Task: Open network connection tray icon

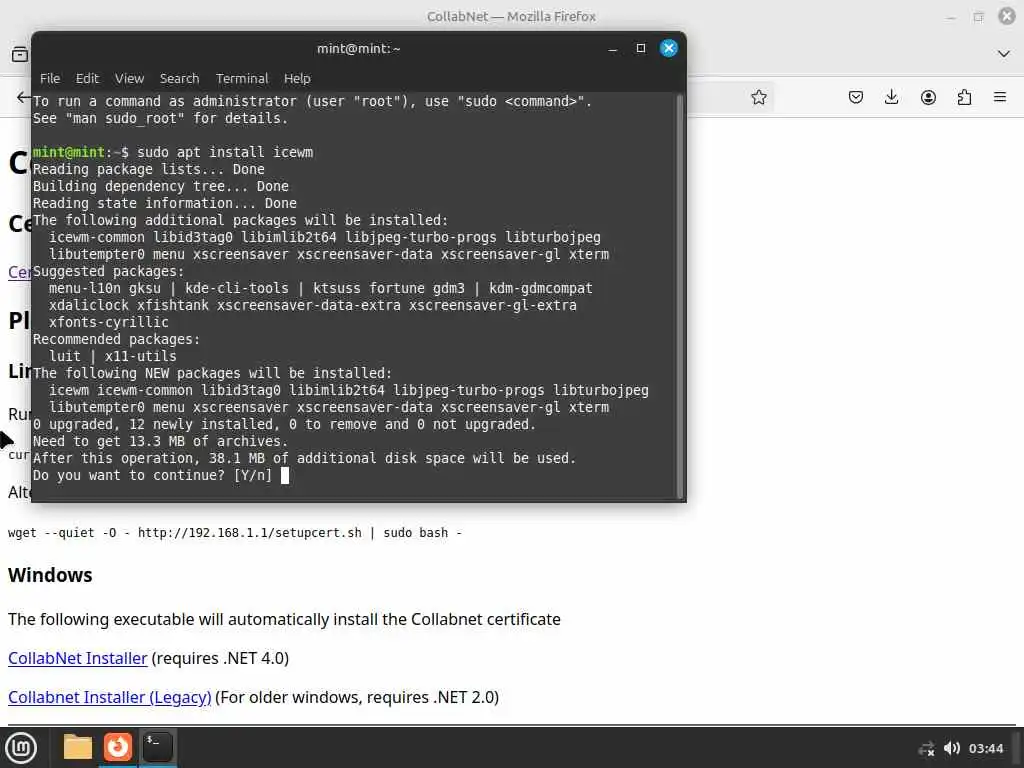Action: point(926,748)
